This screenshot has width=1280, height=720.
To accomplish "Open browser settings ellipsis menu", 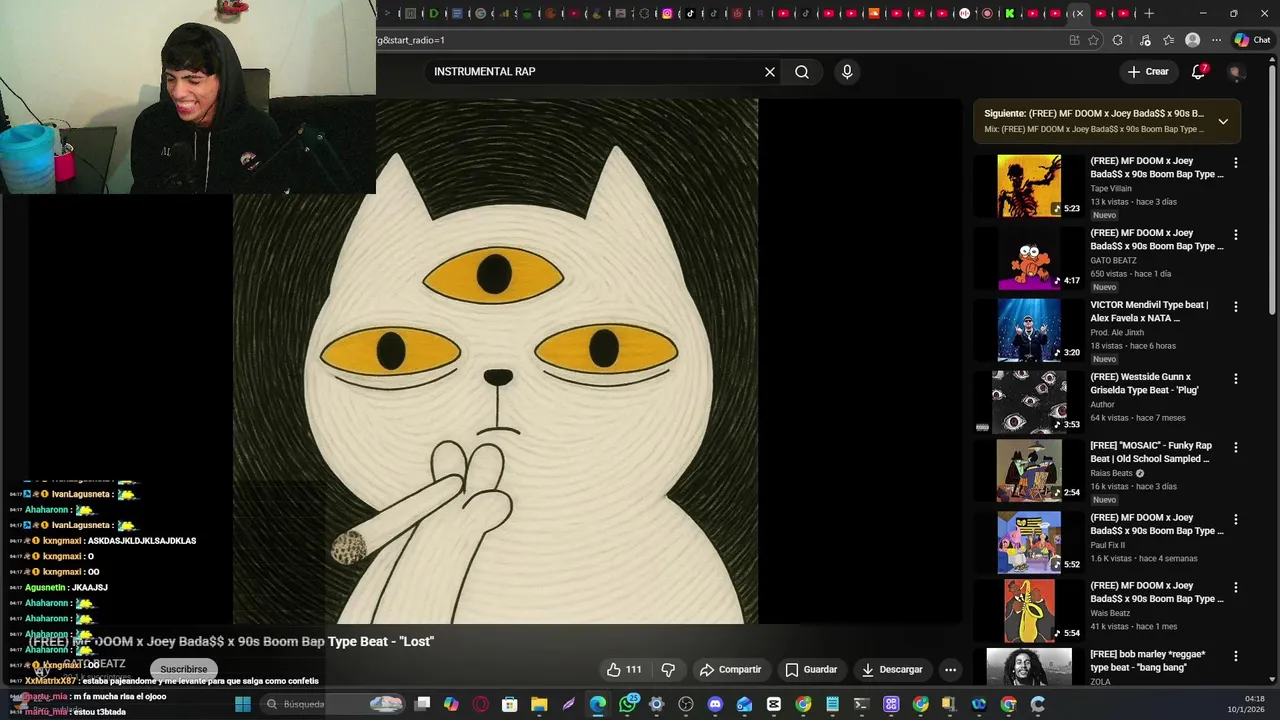I will [1216, 40].
